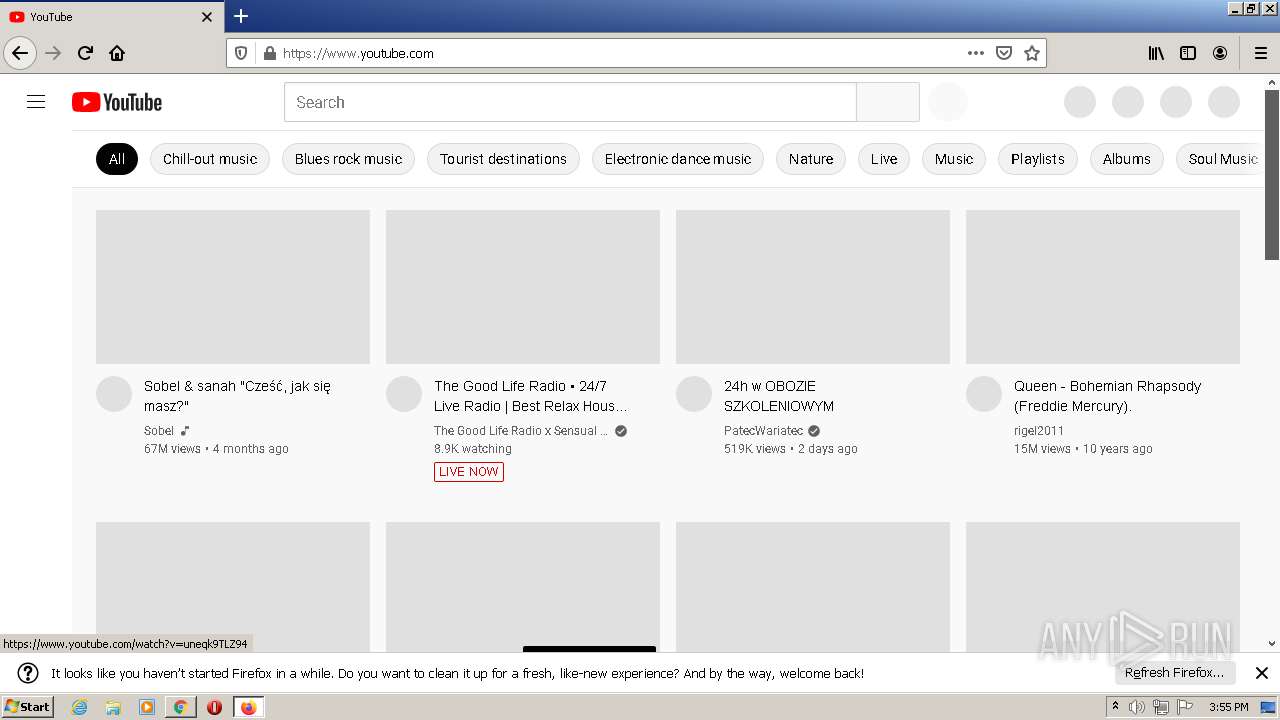
Task: Click the notification question mark icon
Action: (28, 673)
